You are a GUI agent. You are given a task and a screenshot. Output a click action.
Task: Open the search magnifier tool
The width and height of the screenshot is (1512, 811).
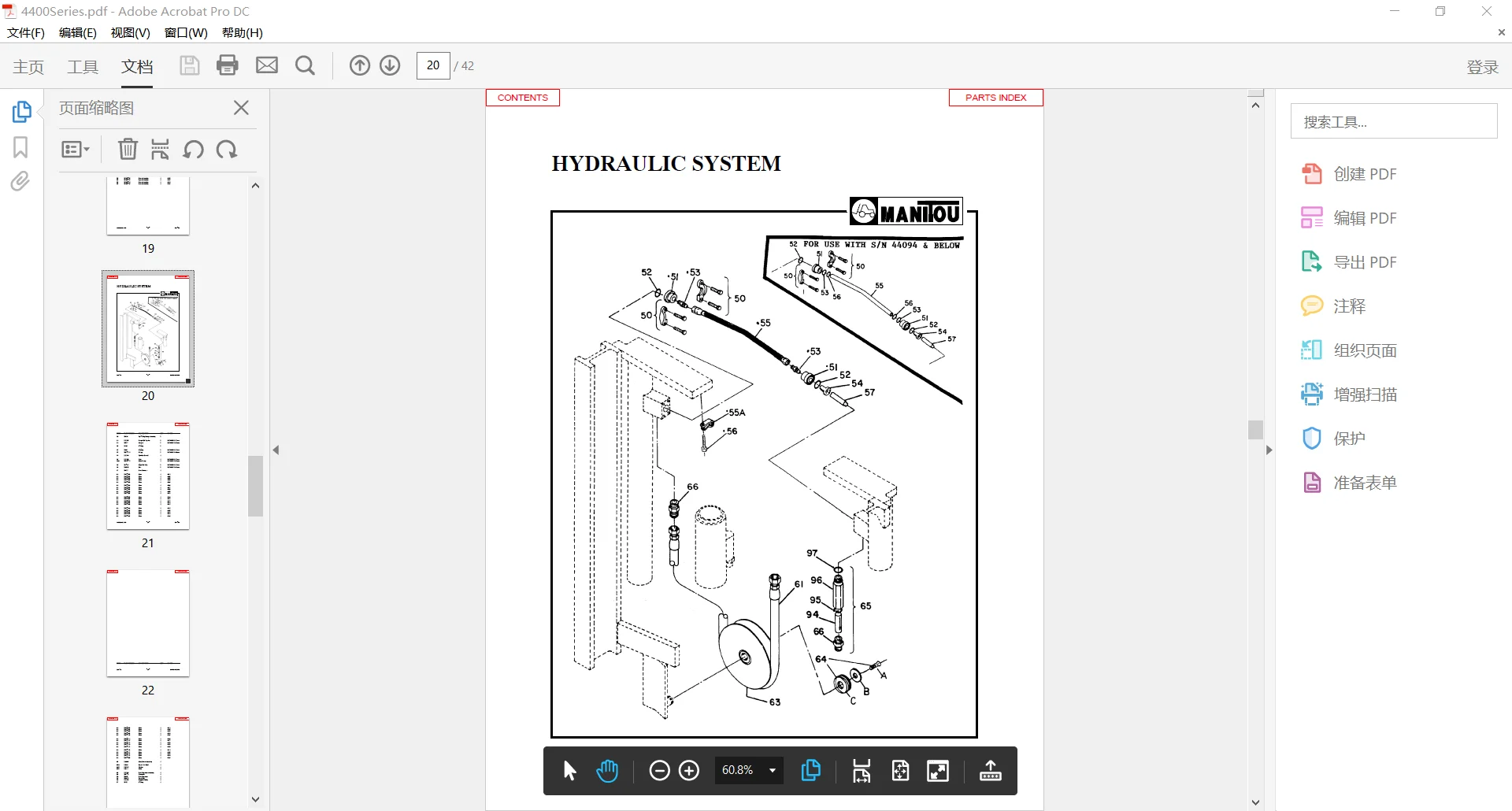[x=306, y=65]
